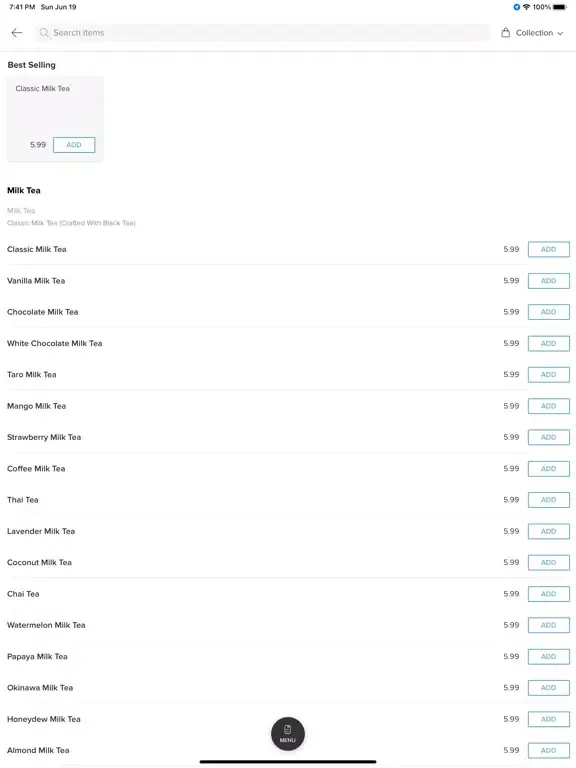Add Chocolate Milk Tea

pyautogui.click(x=549, y=312)
